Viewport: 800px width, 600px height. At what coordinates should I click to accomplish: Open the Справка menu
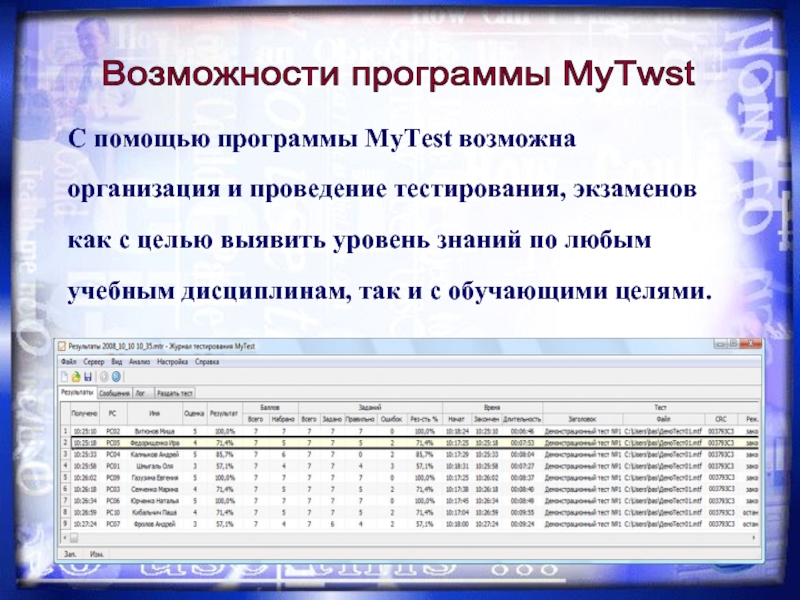[x=207, y=362]
